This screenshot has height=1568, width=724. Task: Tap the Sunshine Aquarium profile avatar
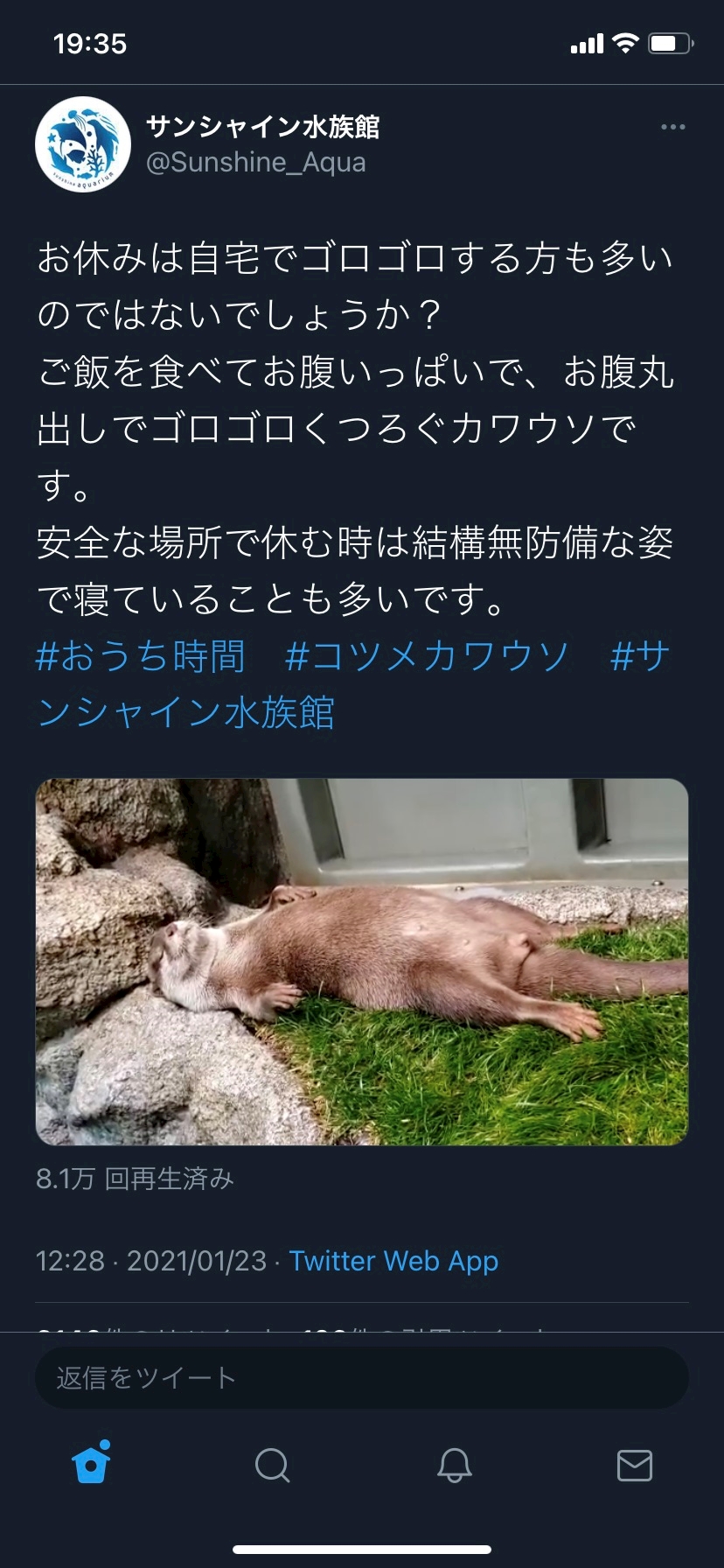pos(83,144)
